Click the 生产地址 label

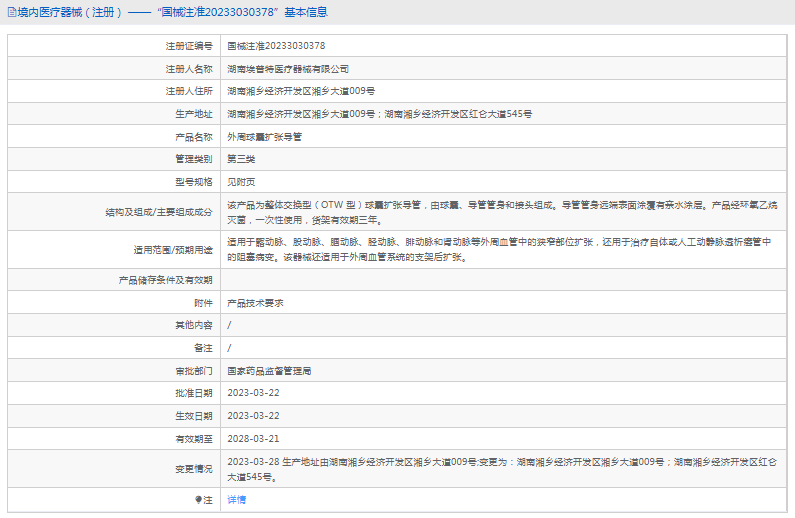(x=194, y=114)
